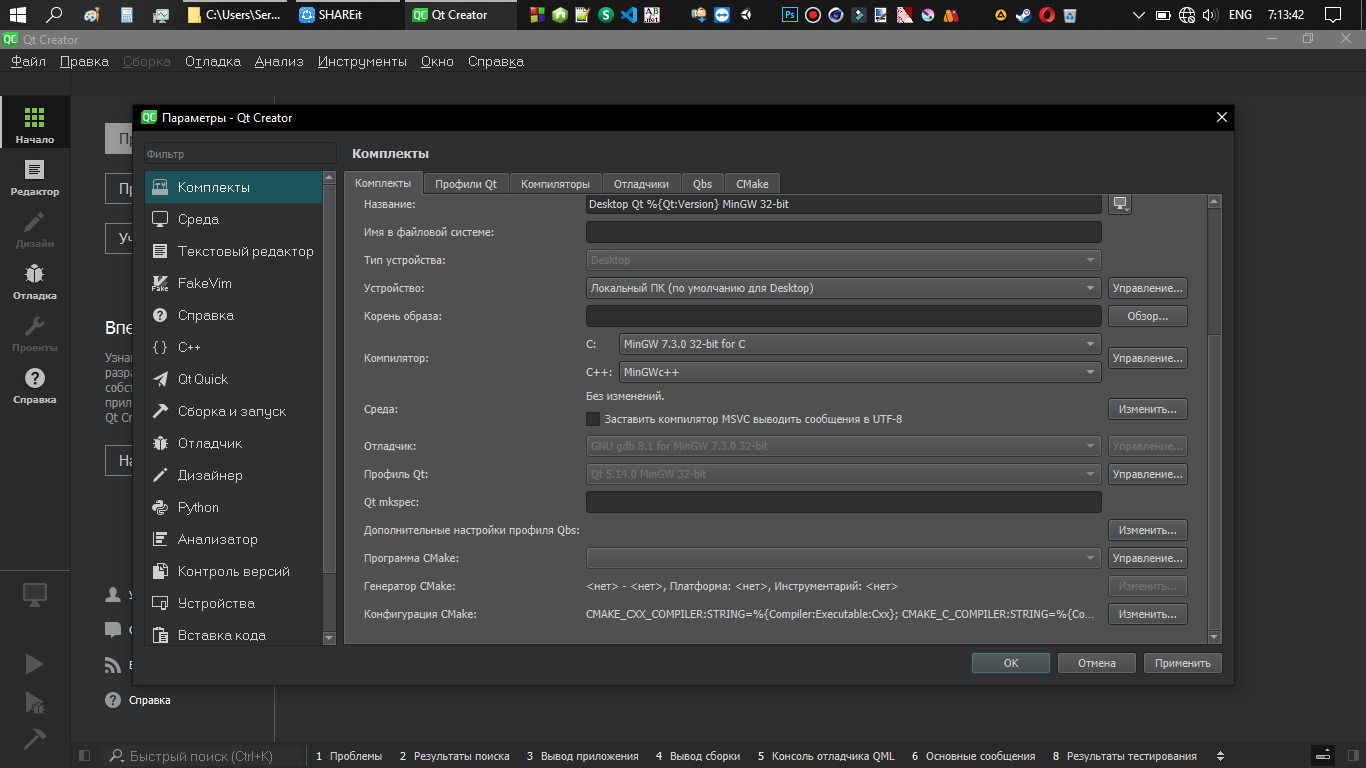Click the Фильтр input field

[x=240, y=154]
